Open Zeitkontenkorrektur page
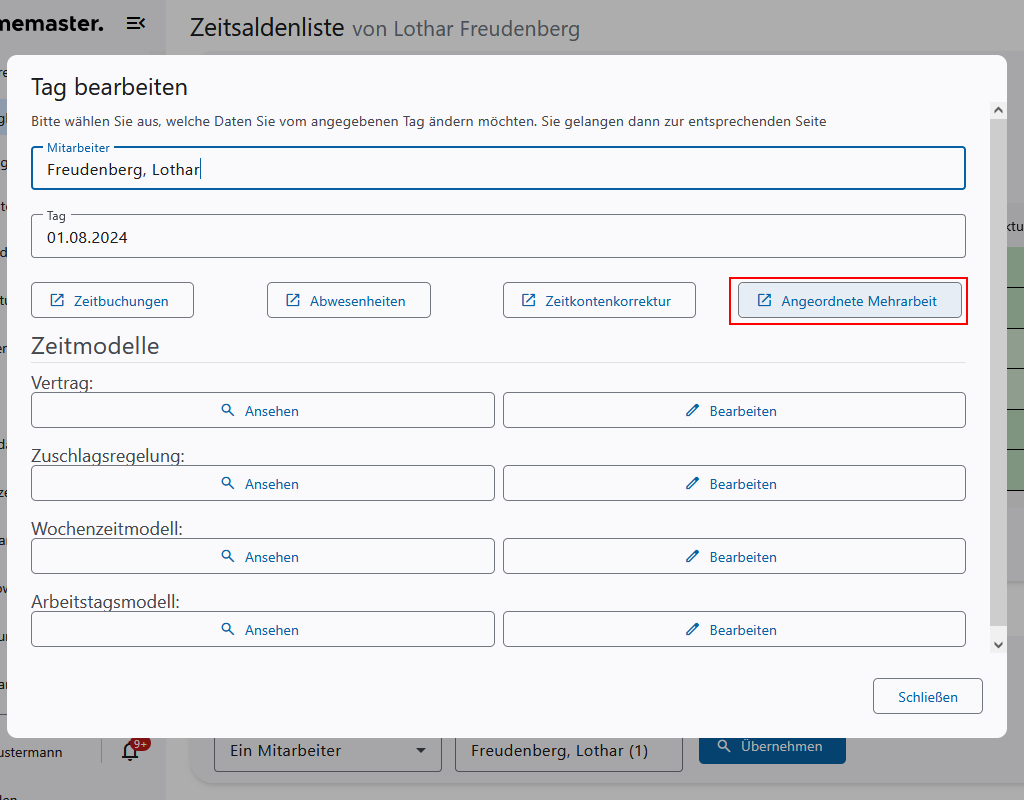 click(x=598, y=300)
